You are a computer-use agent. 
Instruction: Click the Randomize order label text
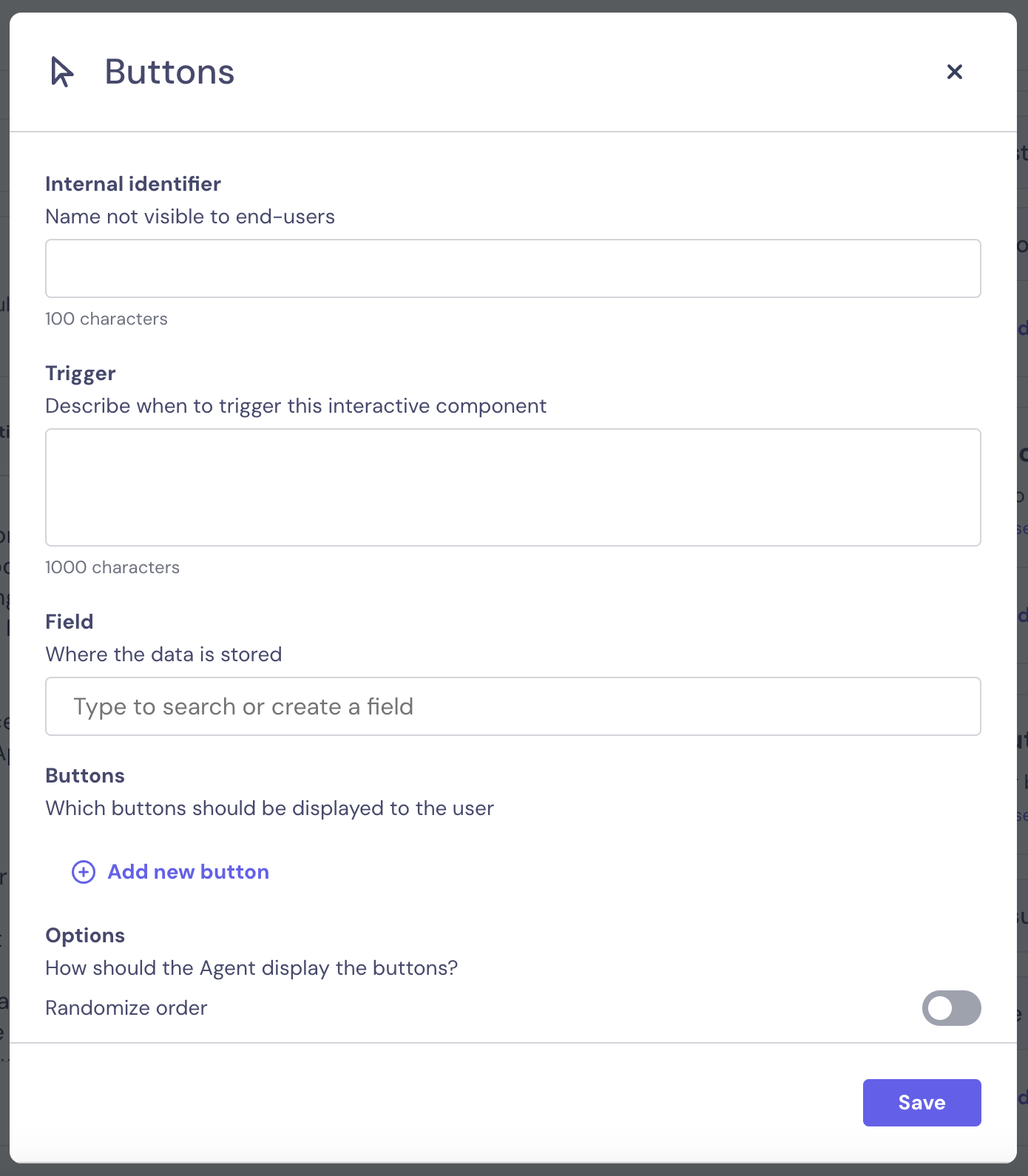(126, 1008)
